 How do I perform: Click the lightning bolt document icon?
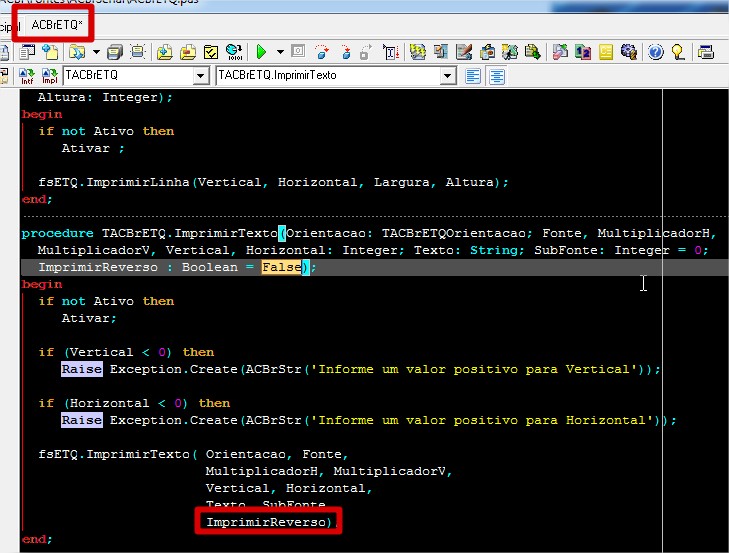tap(418, 52)
